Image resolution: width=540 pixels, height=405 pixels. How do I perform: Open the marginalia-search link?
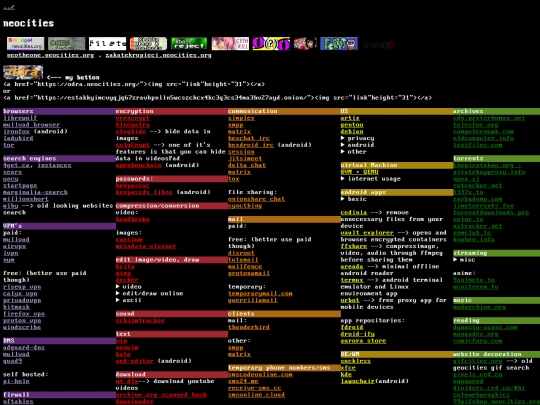35,192
